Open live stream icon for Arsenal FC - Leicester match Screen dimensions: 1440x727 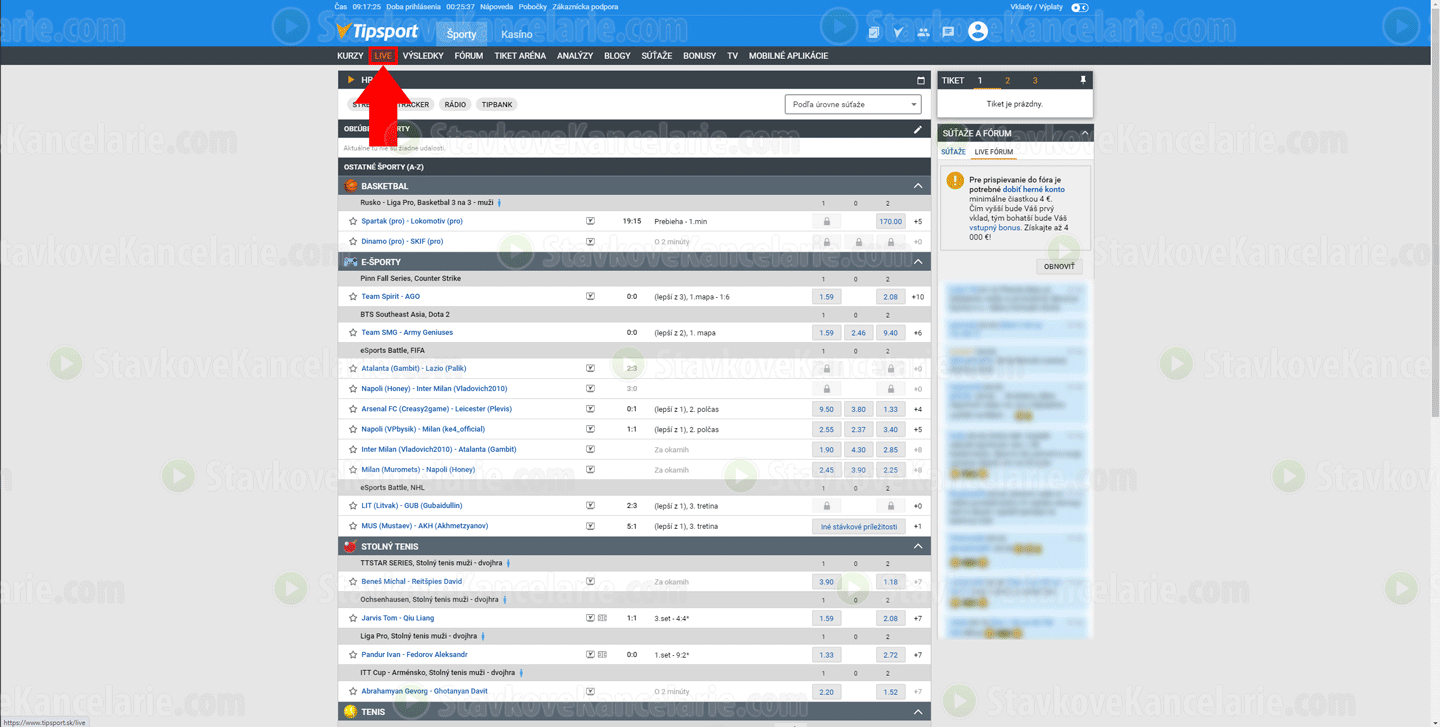(x=590, y=409)
